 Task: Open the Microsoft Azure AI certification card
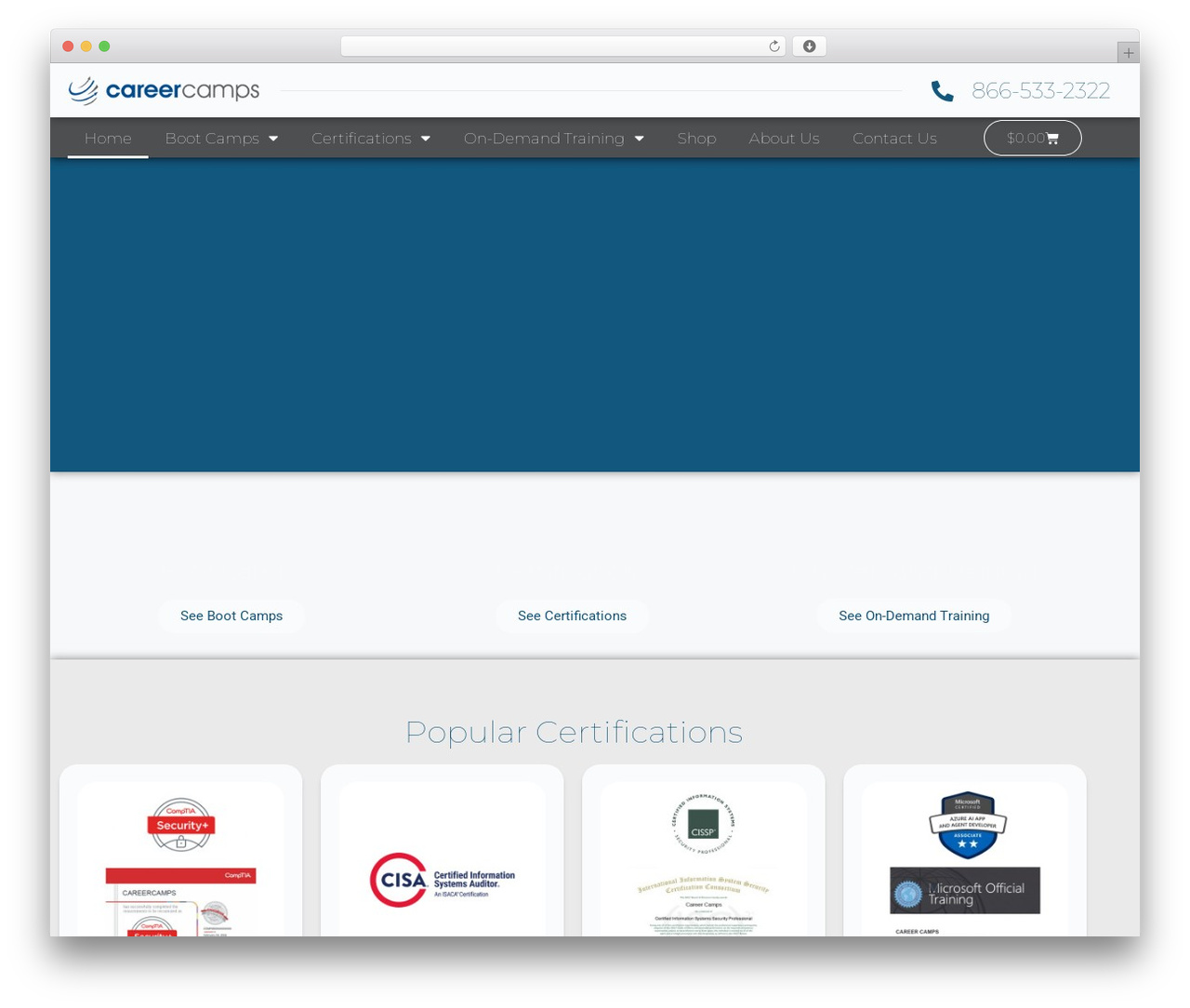point(964,851)
